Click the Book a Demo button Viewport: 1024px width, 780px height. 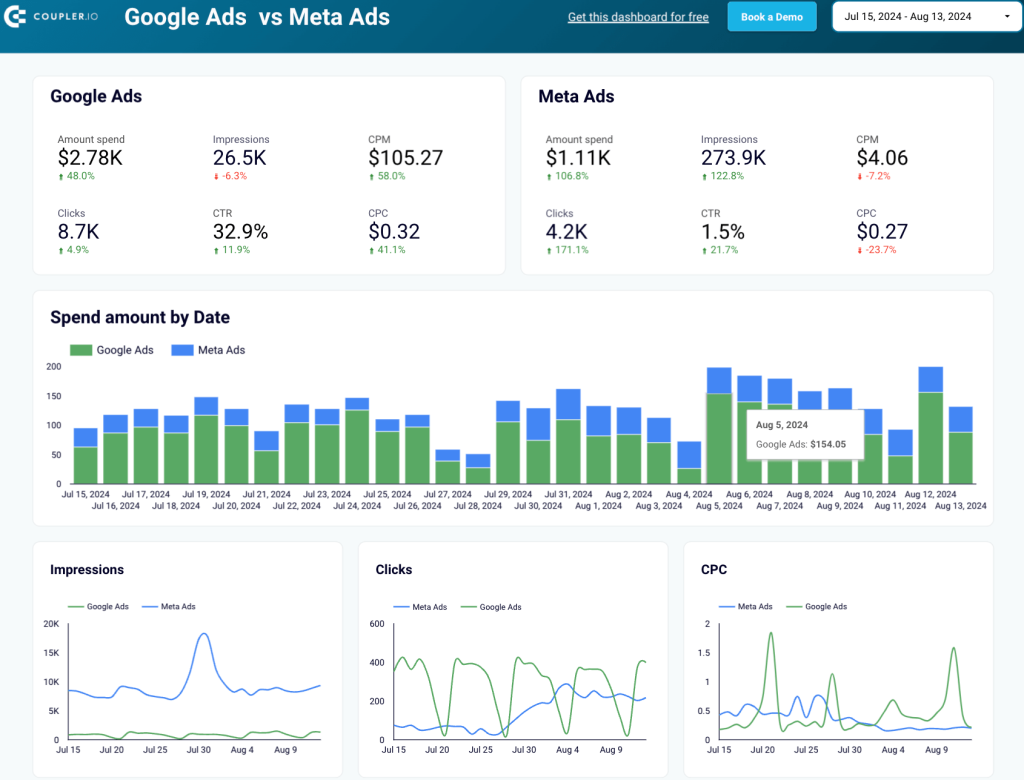point(771,16)
